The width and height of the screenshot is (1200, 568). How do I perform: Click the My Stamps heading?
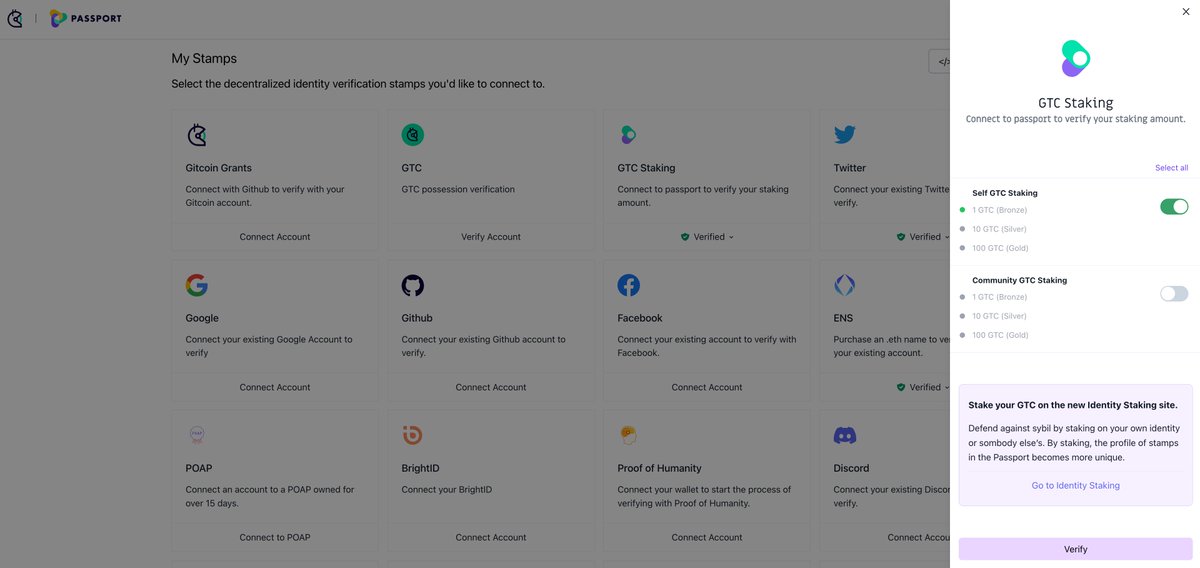point(204,59)
